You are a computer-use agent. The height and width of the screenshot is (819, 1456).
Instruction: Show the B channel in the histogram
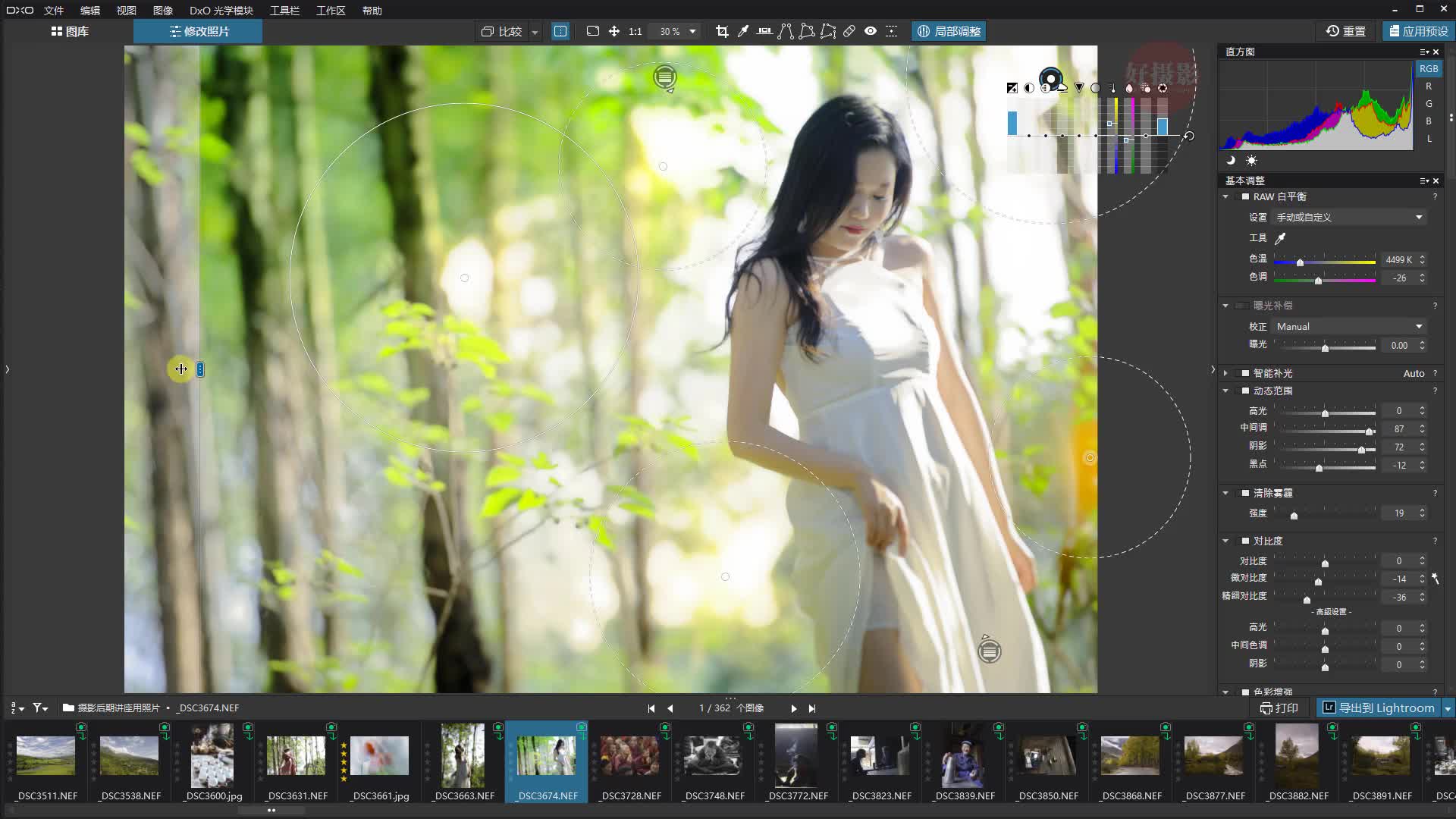click(x=1428, y=121)
